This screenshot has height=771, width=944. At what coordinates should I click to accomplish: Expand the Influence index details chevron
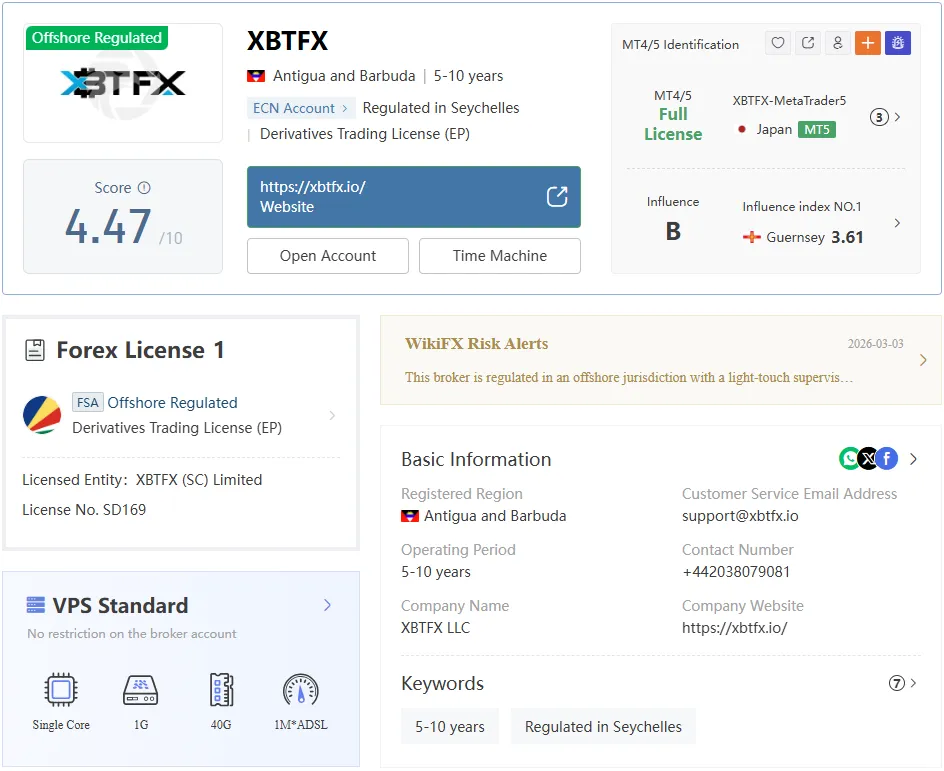[897, 223]
